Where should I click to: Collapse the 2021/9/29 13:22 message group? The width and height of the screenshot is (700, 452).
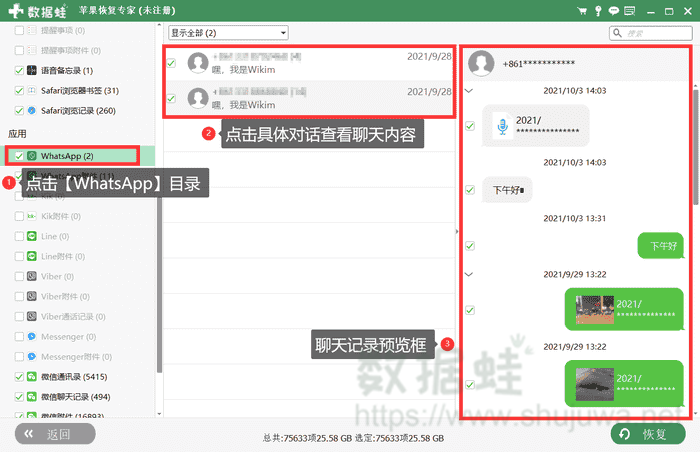point(471,273)
